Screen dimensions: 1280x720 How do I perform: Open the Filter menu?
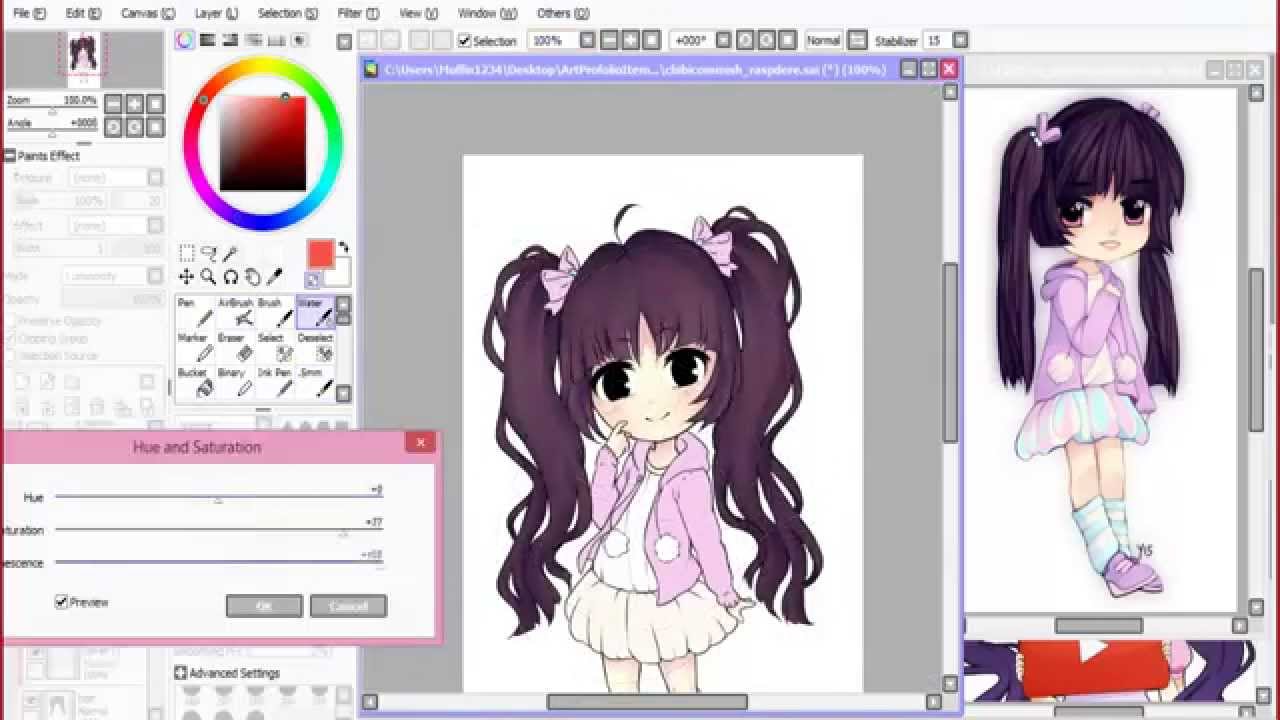tap(358, 13)
